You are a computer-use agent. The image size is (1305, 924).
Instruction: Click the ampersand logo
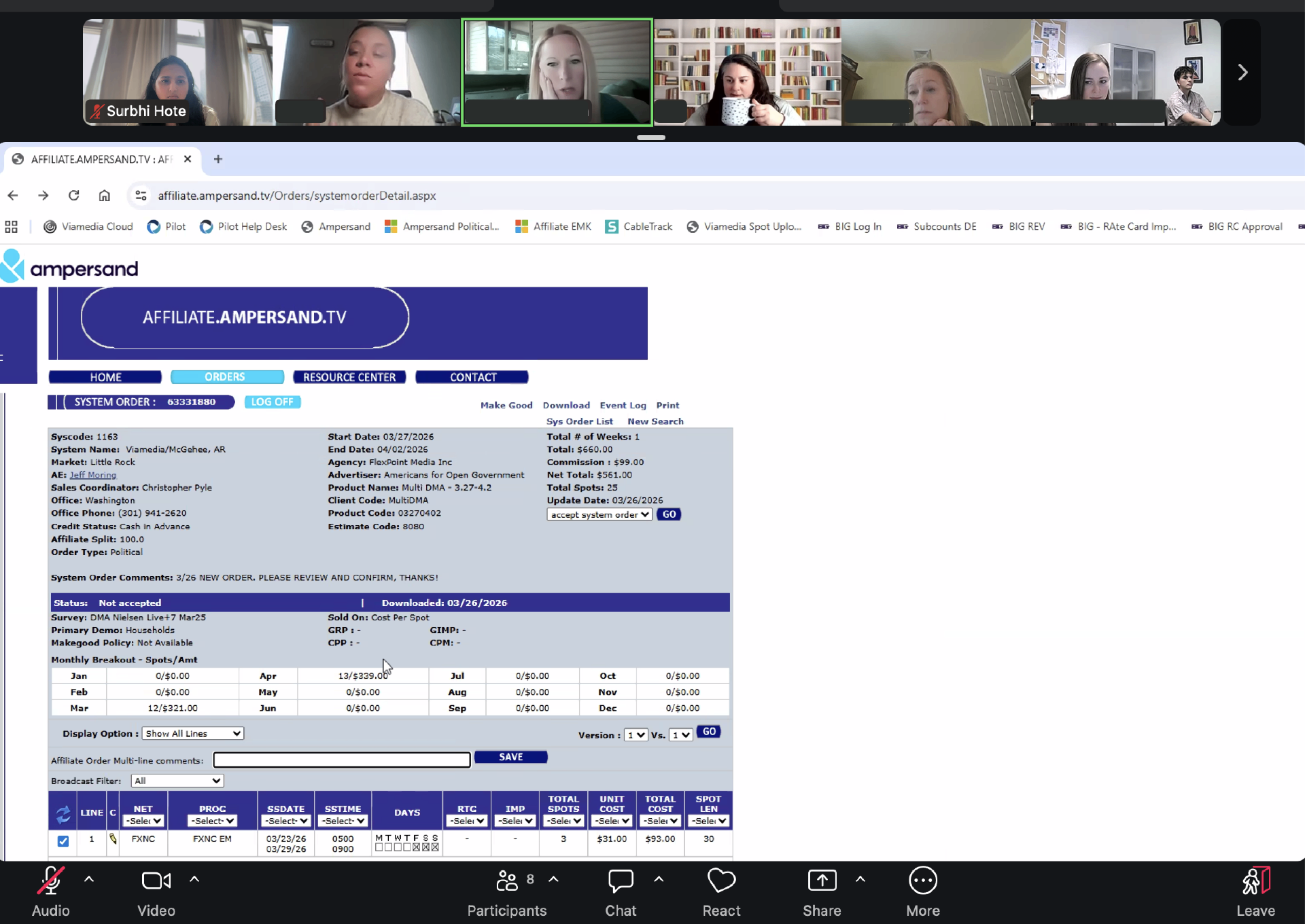[69, 266]
